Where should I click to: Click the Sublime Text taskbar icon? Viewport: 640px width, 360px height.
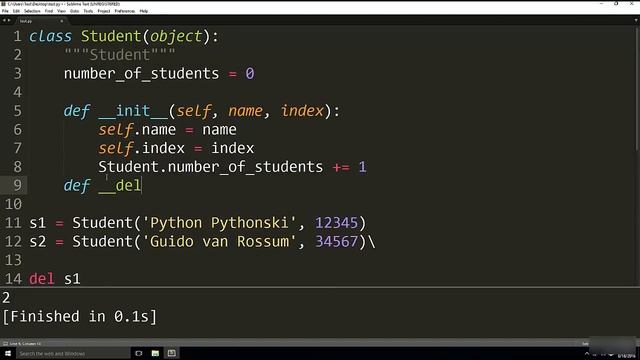click(x=172, y=353)
